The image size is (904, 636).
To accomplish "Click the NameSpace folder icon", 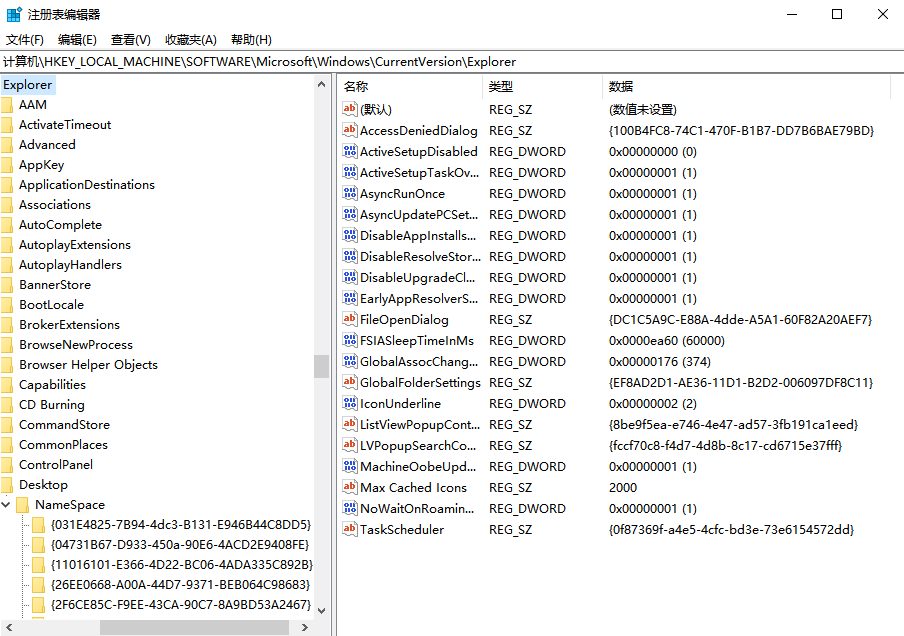I will tap(23, 505).
